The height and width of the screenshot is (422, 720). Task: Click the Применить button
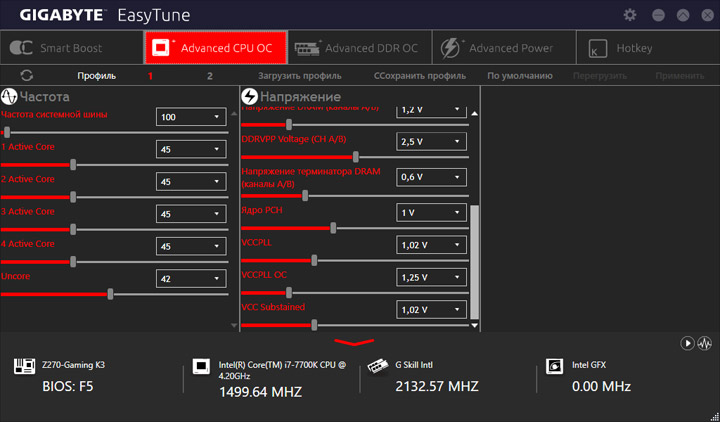pyautogui.click(x=680, y=76)
